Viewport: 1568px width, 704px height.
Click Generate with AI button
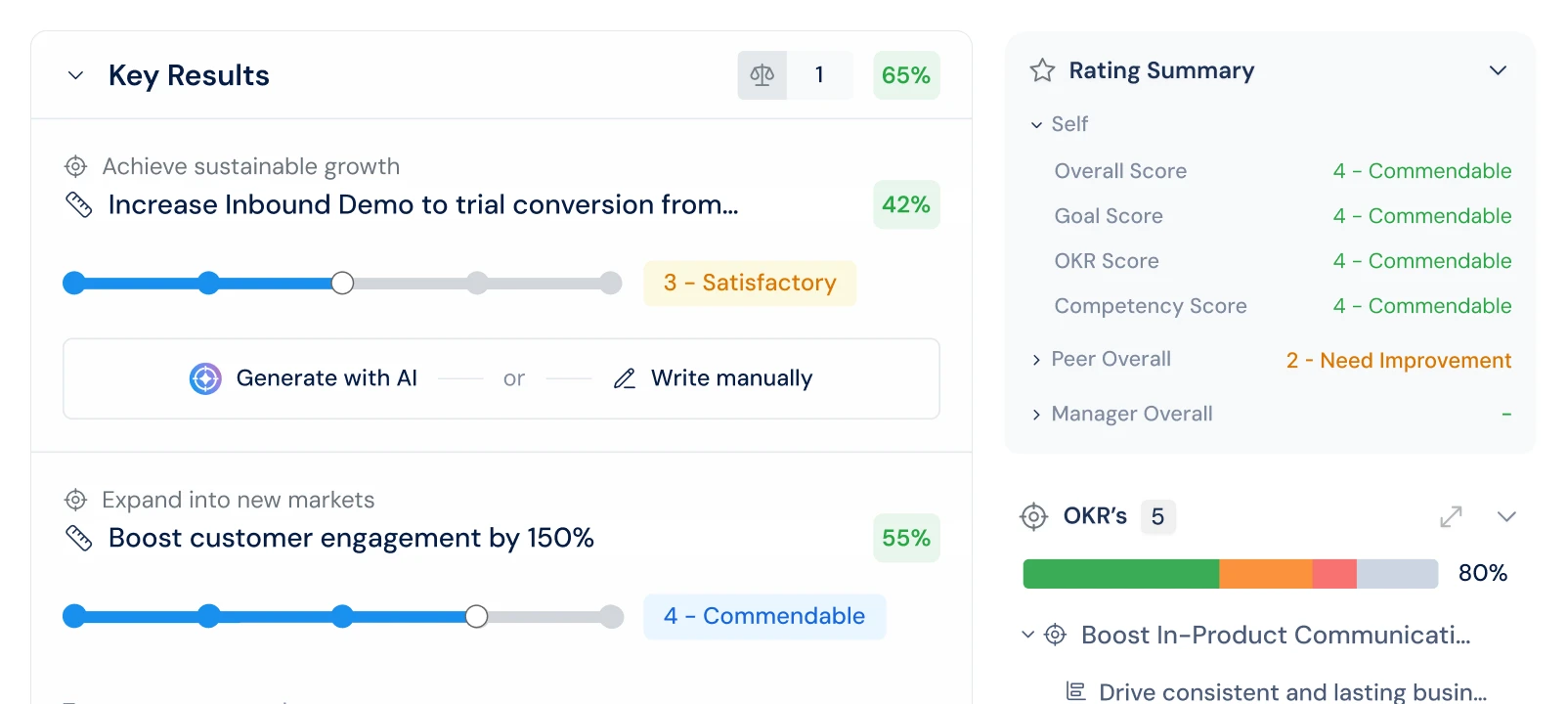(303, 378)
